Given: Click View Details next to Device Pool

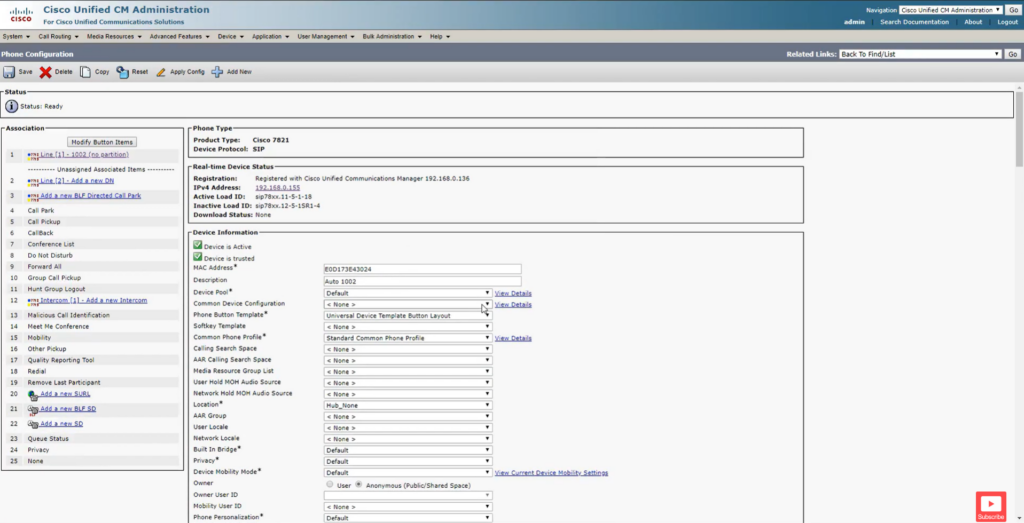Looking at the screenshot, I should coord(513,293).
